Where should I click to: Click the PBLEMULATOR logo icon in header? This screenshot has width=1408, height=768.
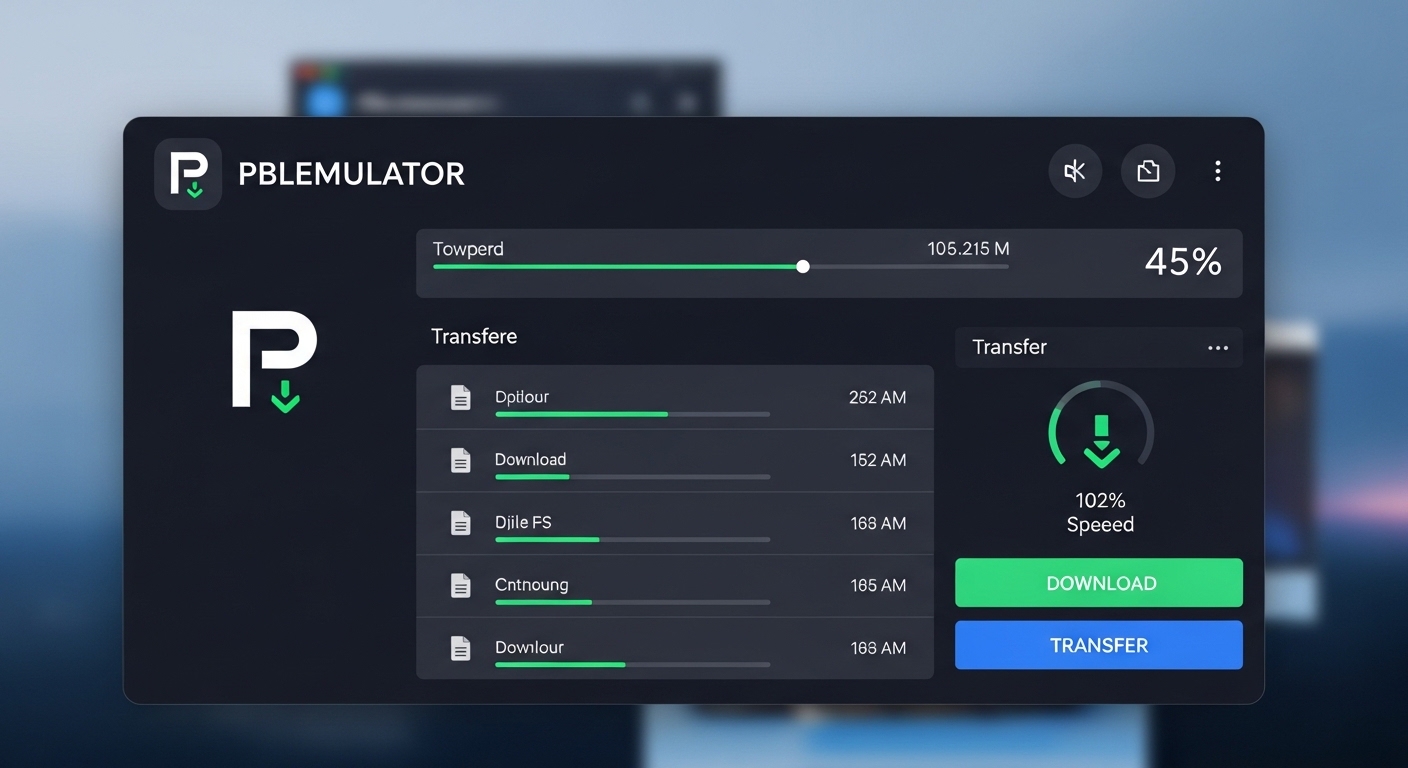pyautogui.click(x=188, y=173)
